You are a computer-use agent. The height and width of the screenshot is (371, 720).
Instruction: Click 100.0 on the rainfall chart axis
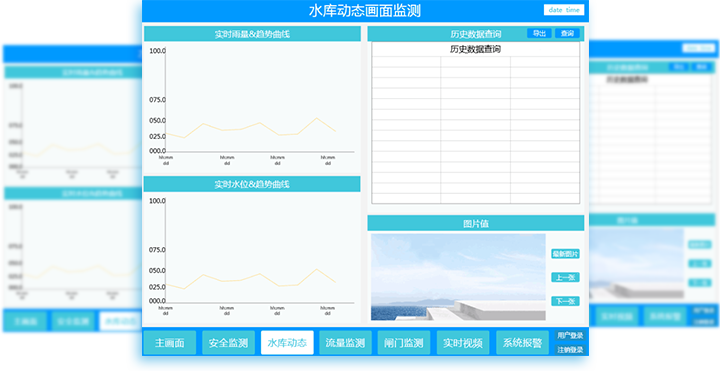pos(158,51)
